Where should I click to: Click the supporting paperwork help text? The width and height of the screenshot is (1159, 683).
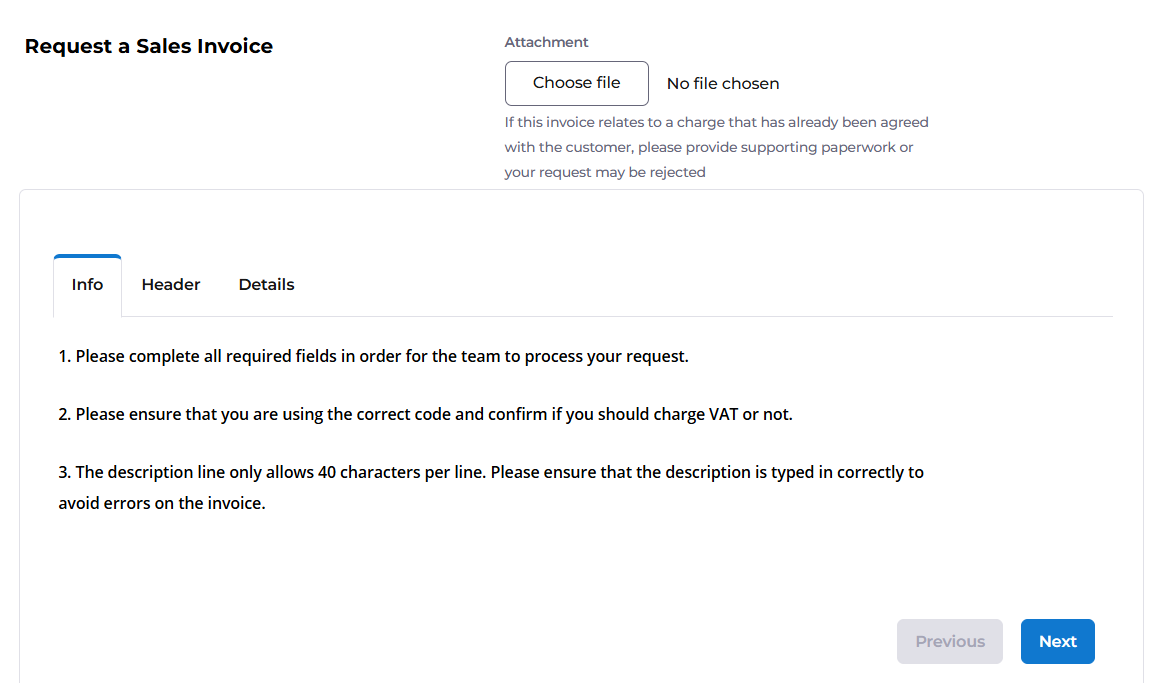click(716, 147)
